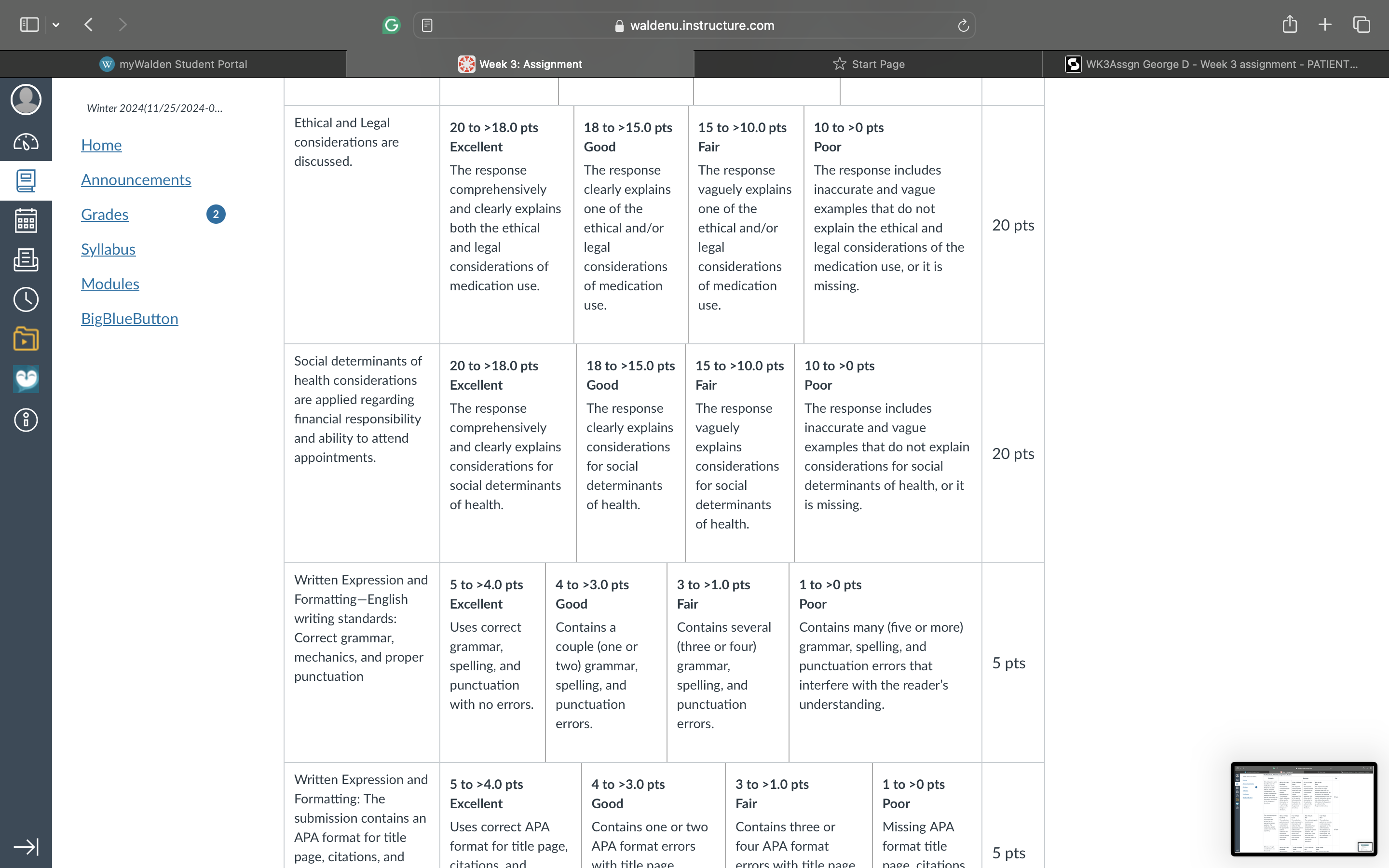Go back with the back arrow

(x=88, y=25)
